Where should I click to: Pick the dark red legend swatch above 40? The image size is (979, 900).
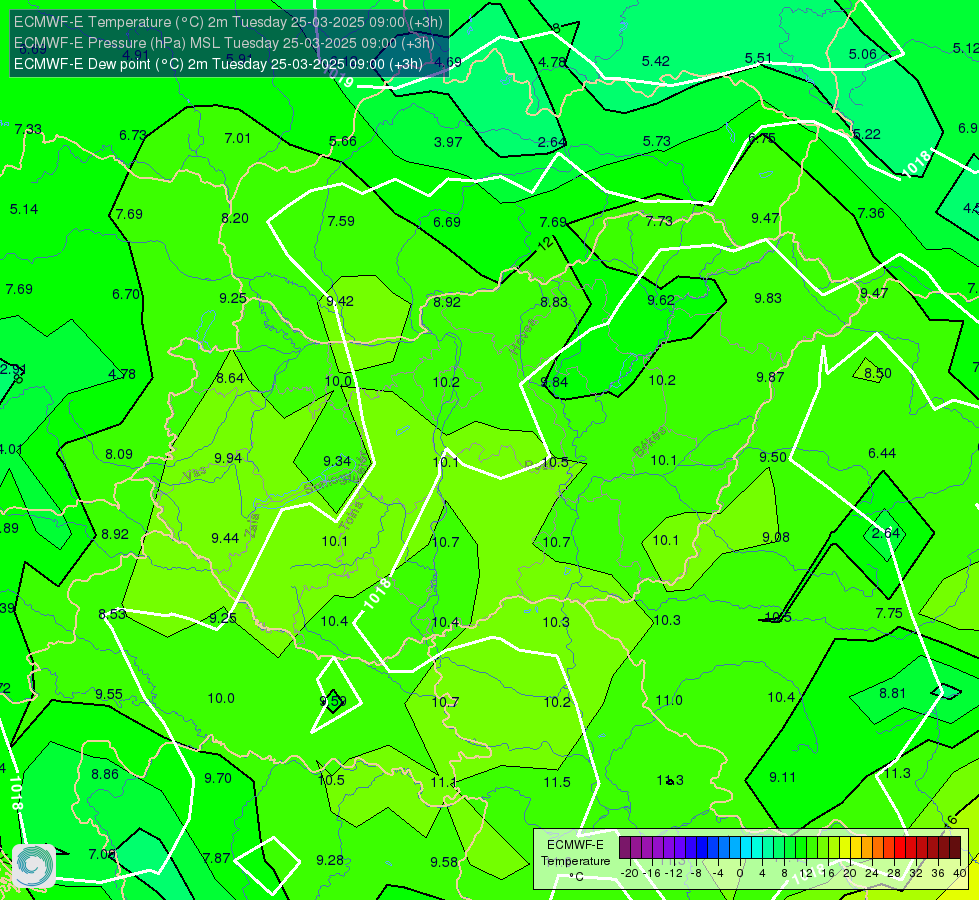[955, 848]
